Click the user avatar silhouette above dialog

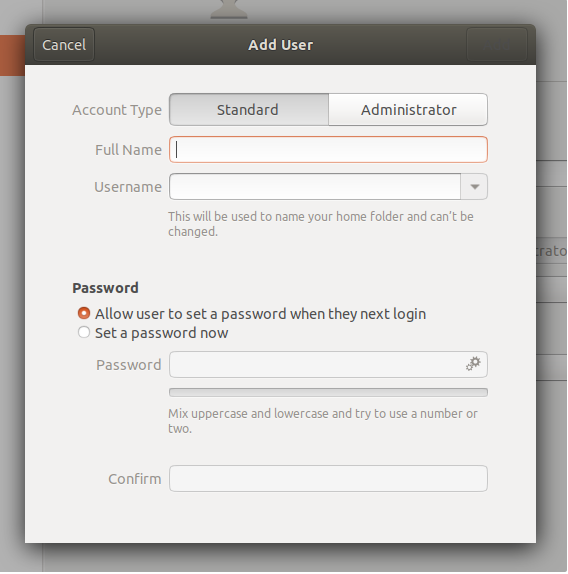pos(229,9)
